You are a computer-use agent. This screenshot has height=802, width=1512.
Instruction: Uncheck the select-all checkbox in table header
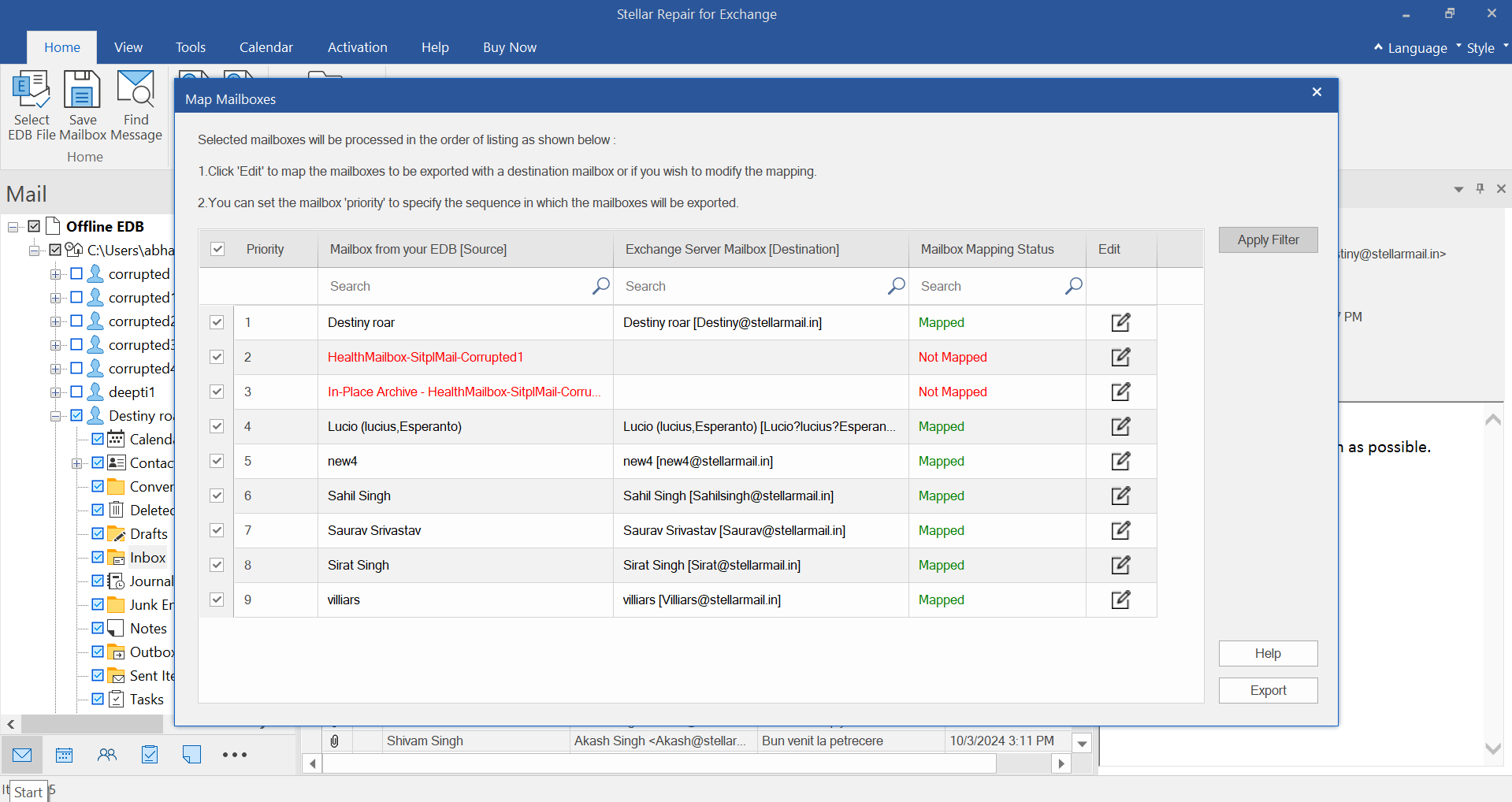coord(217,249)
